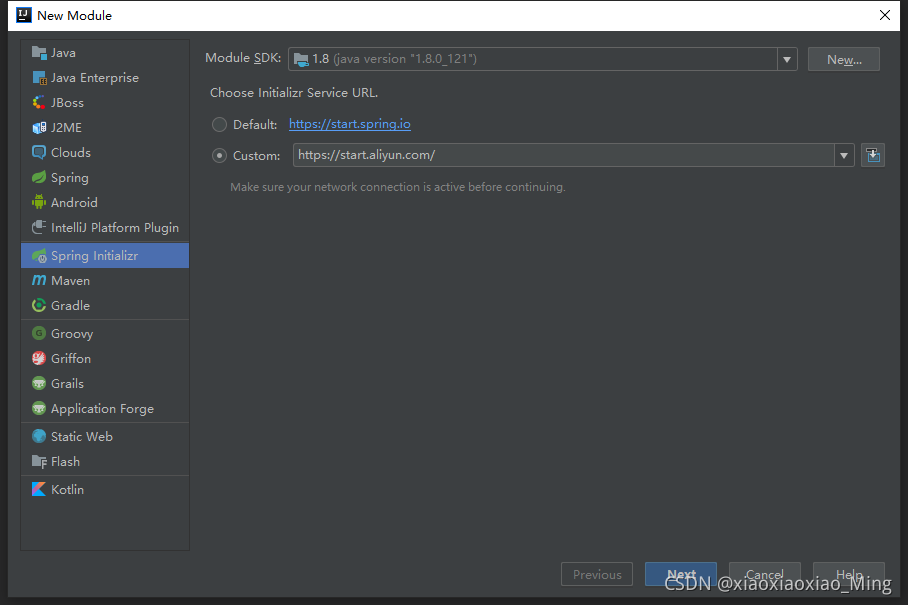Open the Module SDK dropdown arrow
Screen dimensions: 908x605
(x=787, y=59)
